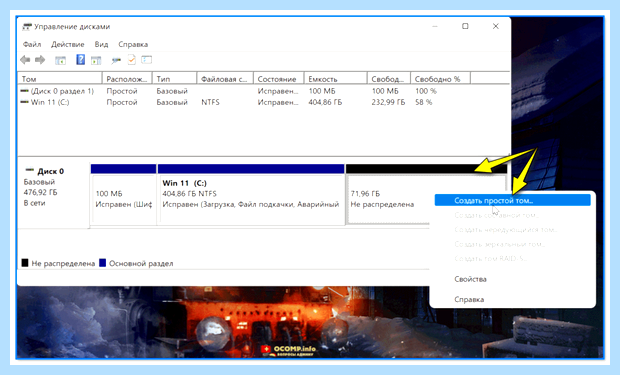Click the 232,99 ГБ free space cell

(388, 102)
